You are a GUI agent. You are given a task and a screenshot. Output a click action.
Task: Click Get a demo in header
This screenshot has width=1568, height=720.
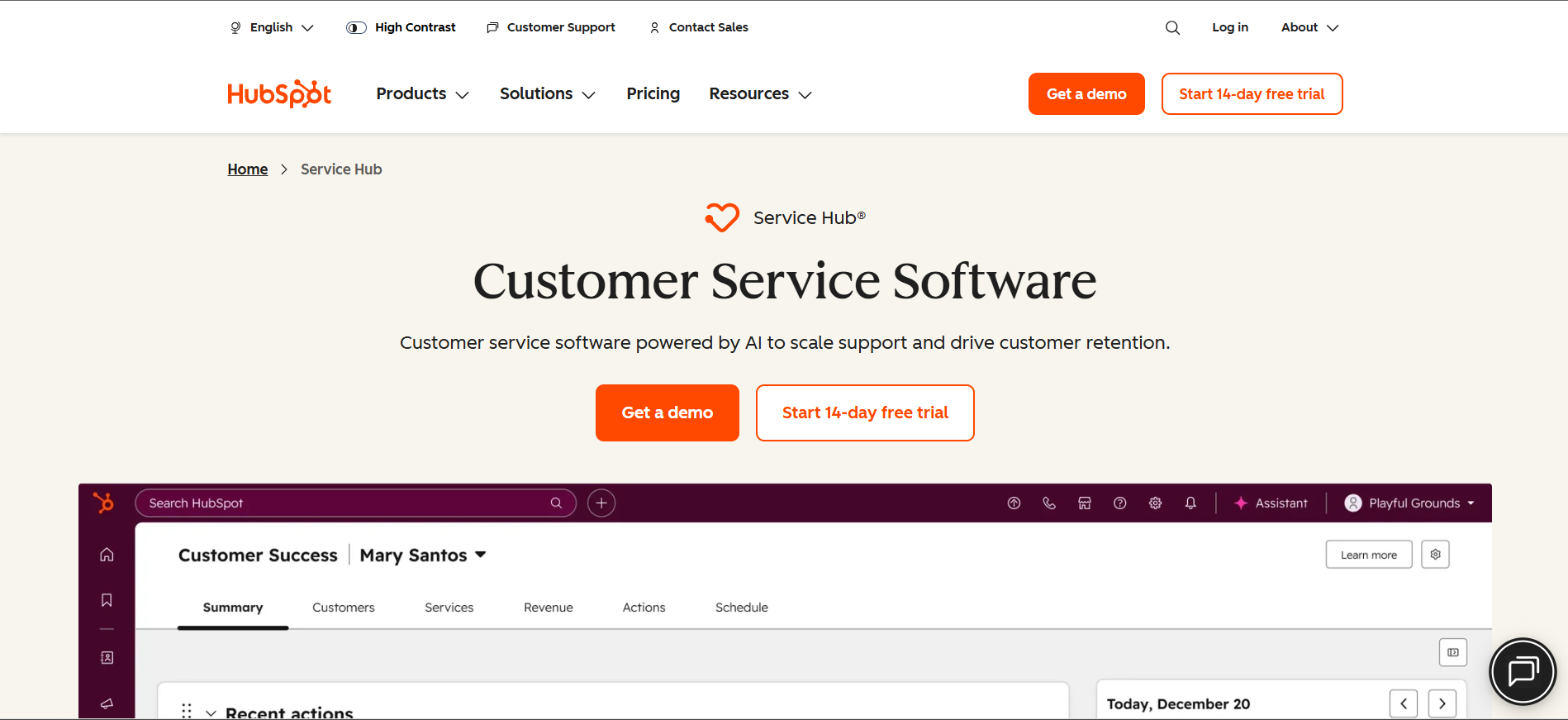click(1086, 94)
